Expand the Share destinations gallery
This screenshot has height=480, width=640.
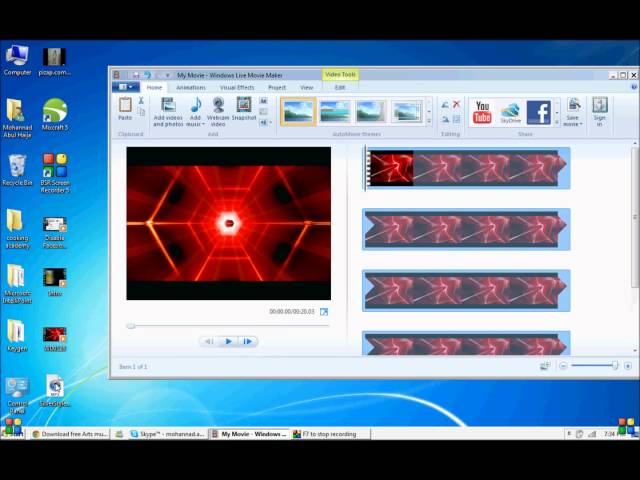pos(557,122)
